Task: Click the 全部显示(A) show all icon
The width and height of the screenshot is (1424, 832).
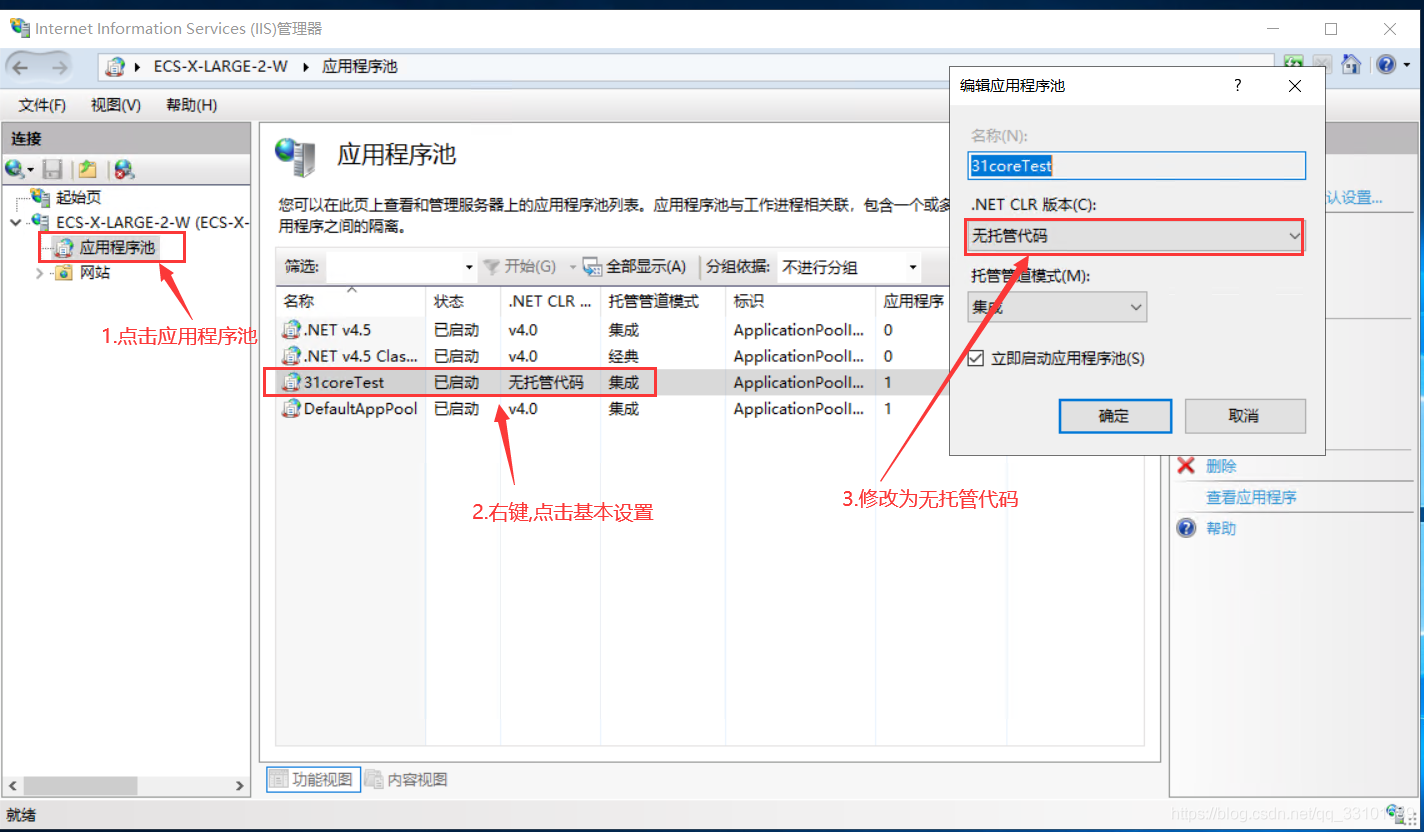Action: [592, 266]
